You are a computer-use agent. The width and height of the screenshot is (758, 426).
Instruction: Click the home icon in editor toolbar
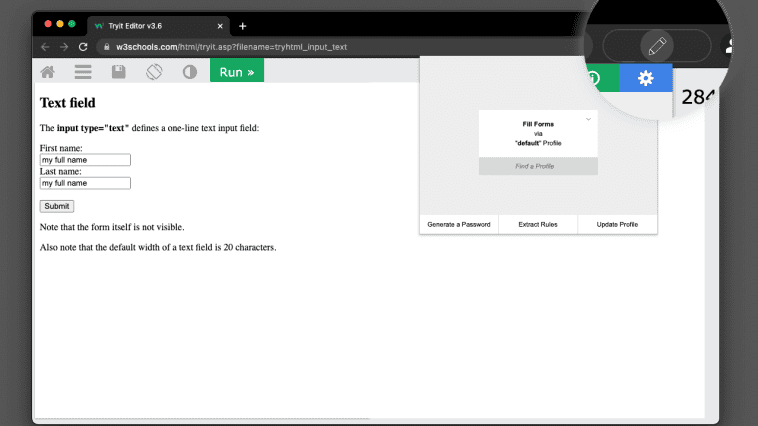[47, 72]
